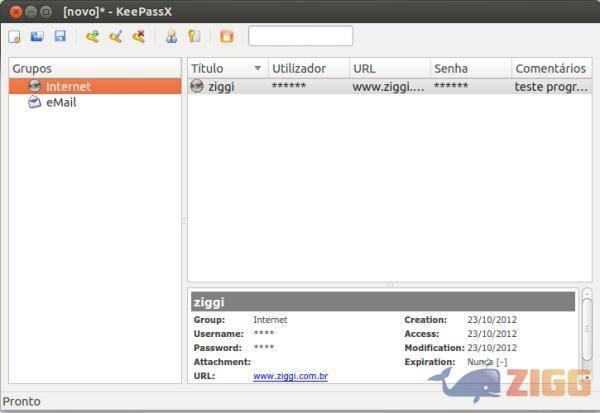This screenshot has width=600, height=413.
Task: Click the Comentários column header
Action: coord(550,68)
